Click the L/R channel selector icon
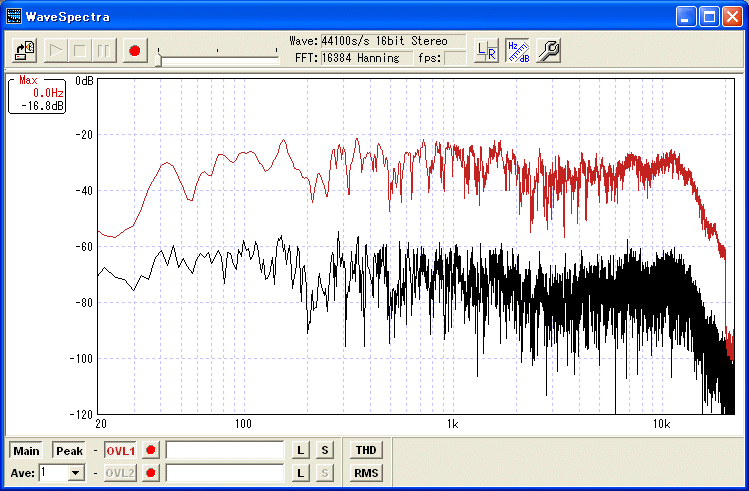This screenshot has width=749, height=491. pyautogui.click(x=486, y=50)
